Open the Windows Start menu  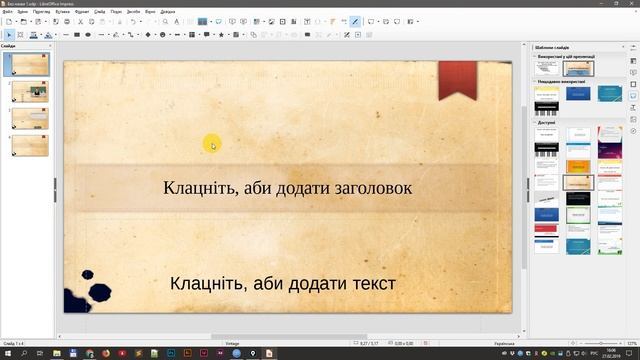pos(8,353)
